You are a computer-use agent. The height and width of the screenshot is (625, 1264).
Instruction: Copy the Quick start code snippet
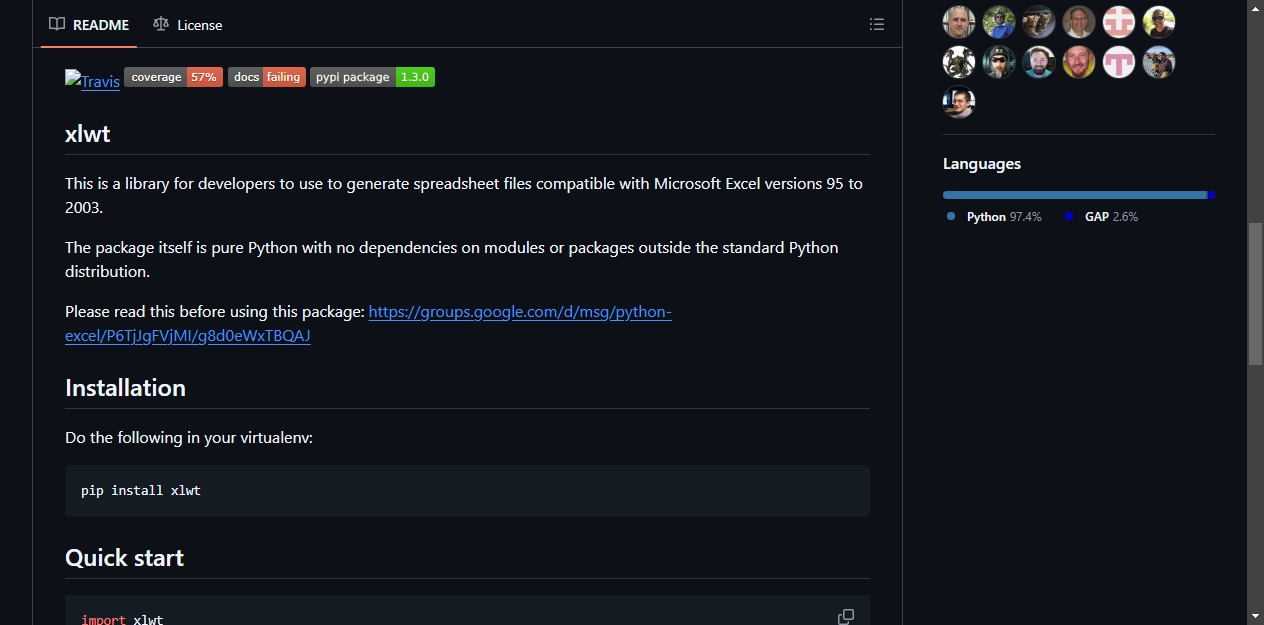coord(846,616)
